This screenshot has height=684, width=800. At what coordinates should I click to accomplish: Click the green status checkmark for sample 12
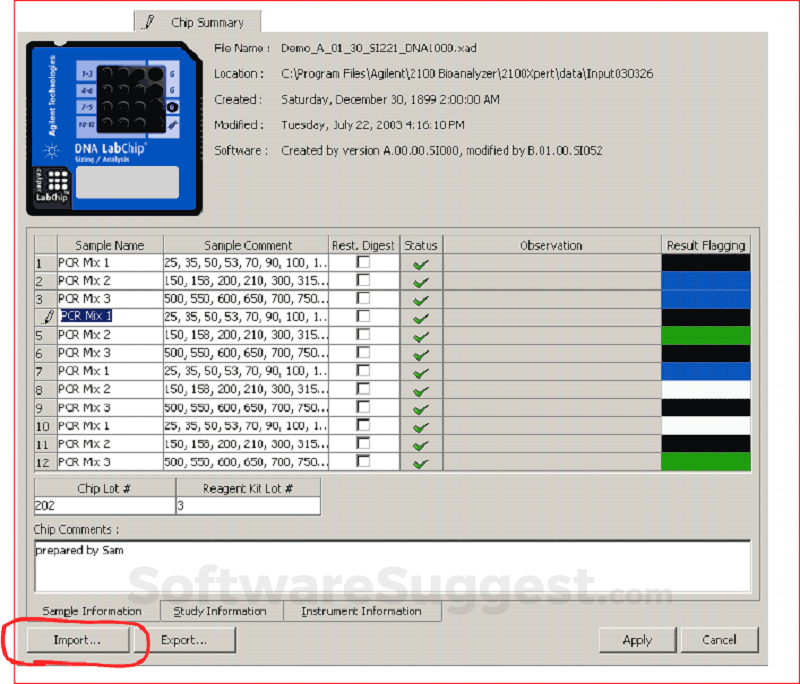421,462
